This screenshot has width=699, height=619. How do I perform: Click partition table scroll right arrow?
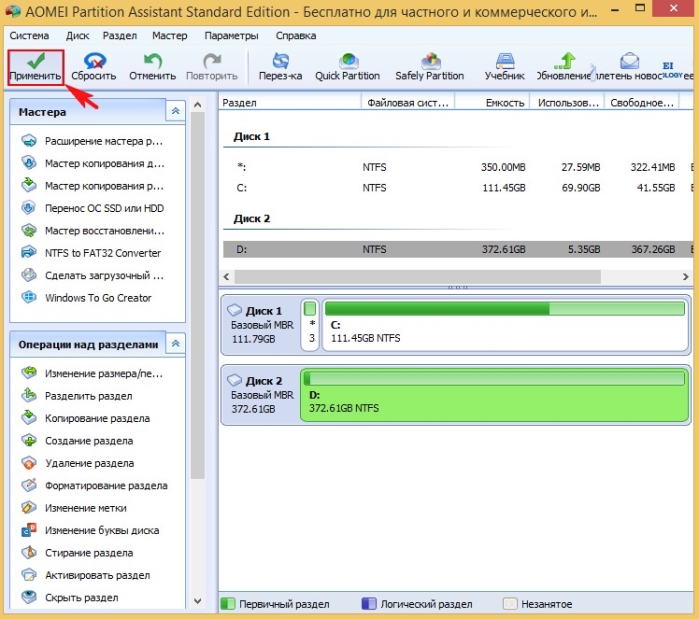tap(685, 277)
